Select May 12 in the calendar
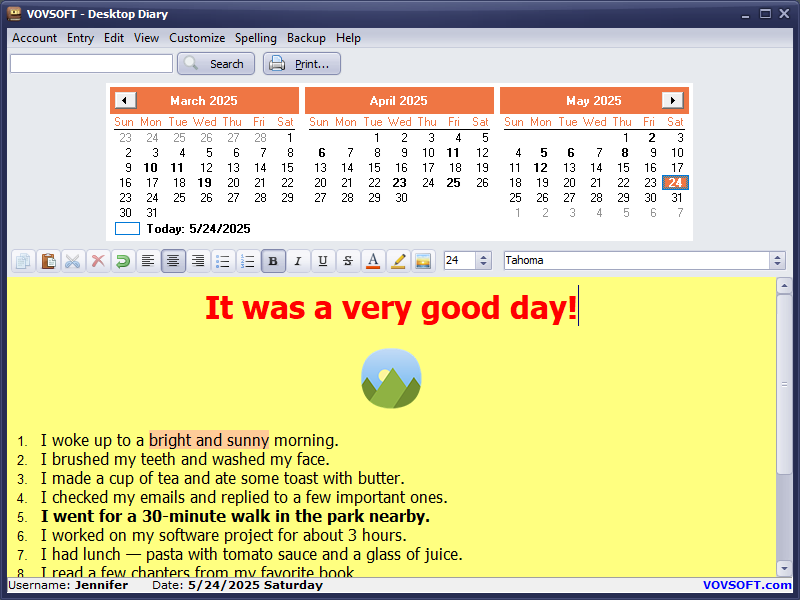This screenshot has width=800, height=600. tap(541, 168)
